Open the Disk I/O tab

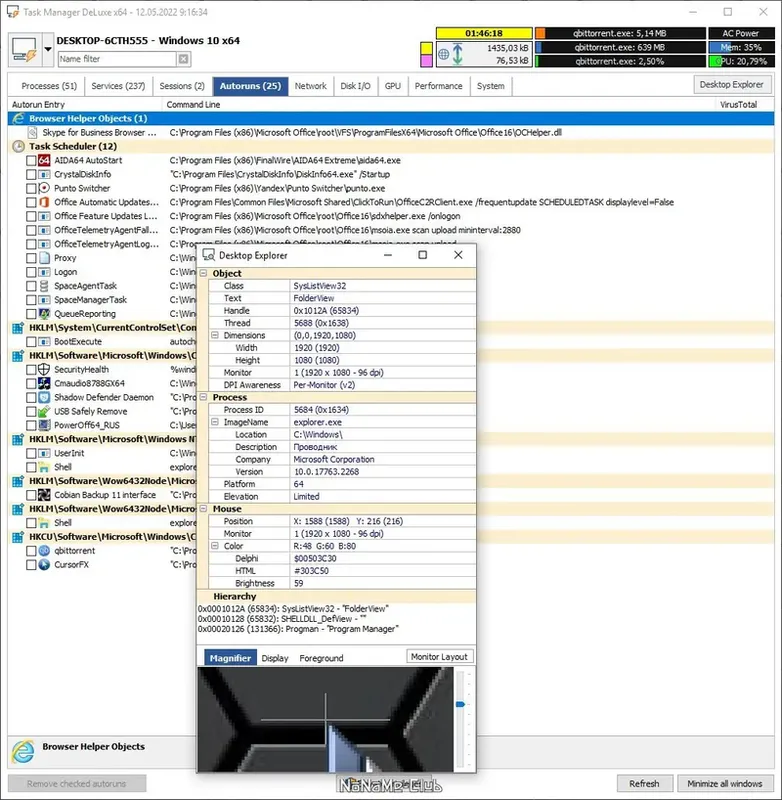pyautogui.click(x=356, y=86)
